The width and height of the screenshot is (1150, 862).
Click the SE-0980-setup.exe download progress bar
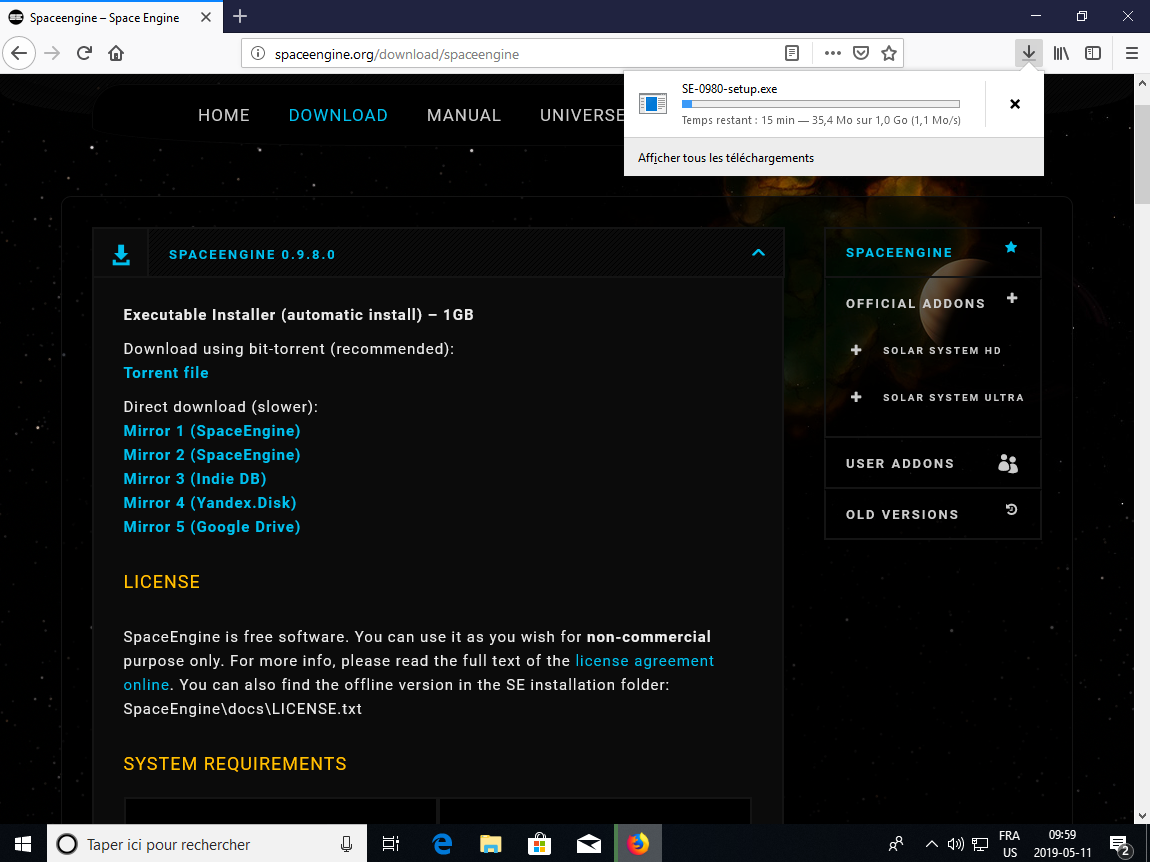tap(821, 104)
